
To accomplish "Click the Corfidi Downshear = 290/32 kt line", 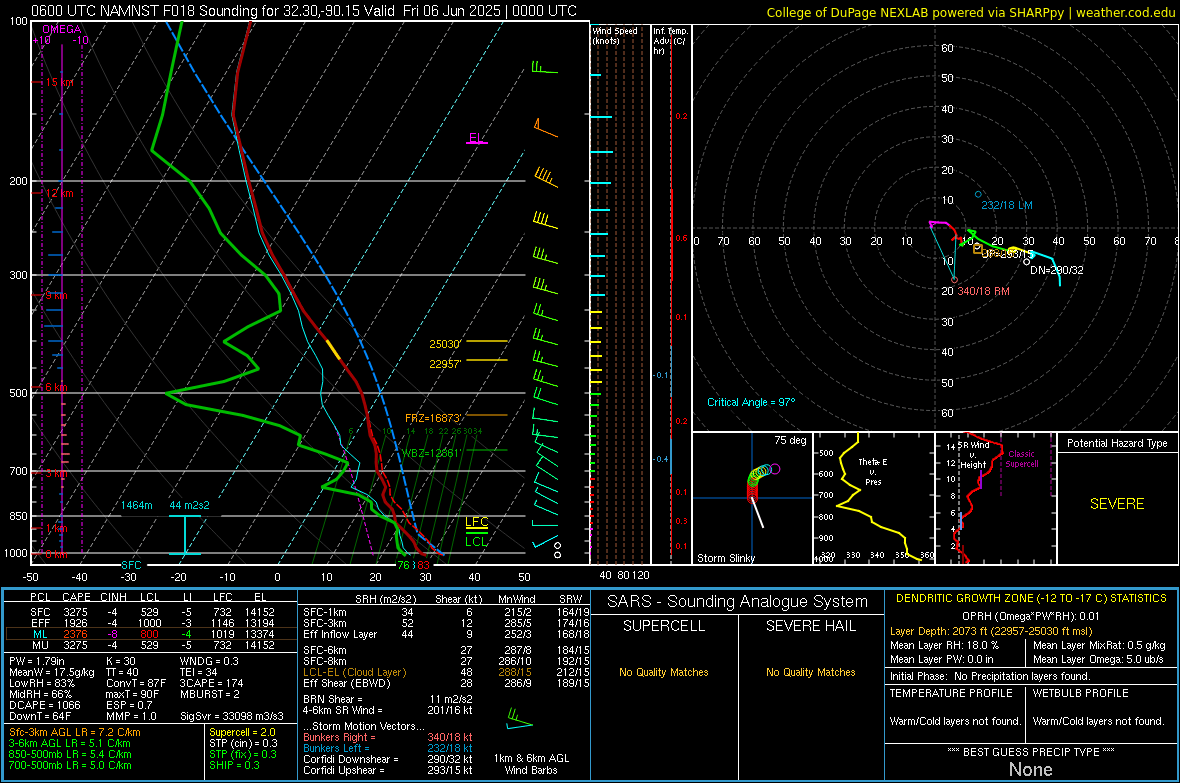I will 388,759.
